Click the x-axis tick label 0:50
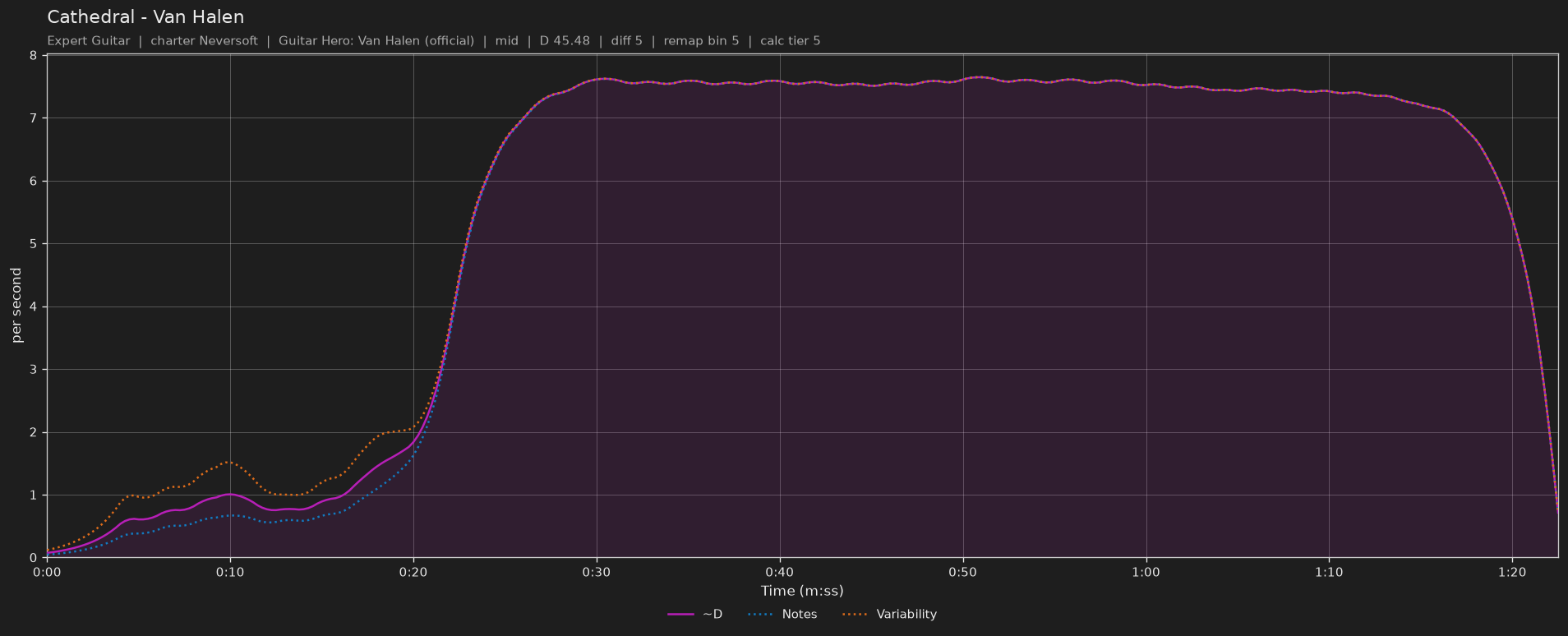Image resolution: width=1568 pixels, height=636 pixels. (x=962, y=572)
